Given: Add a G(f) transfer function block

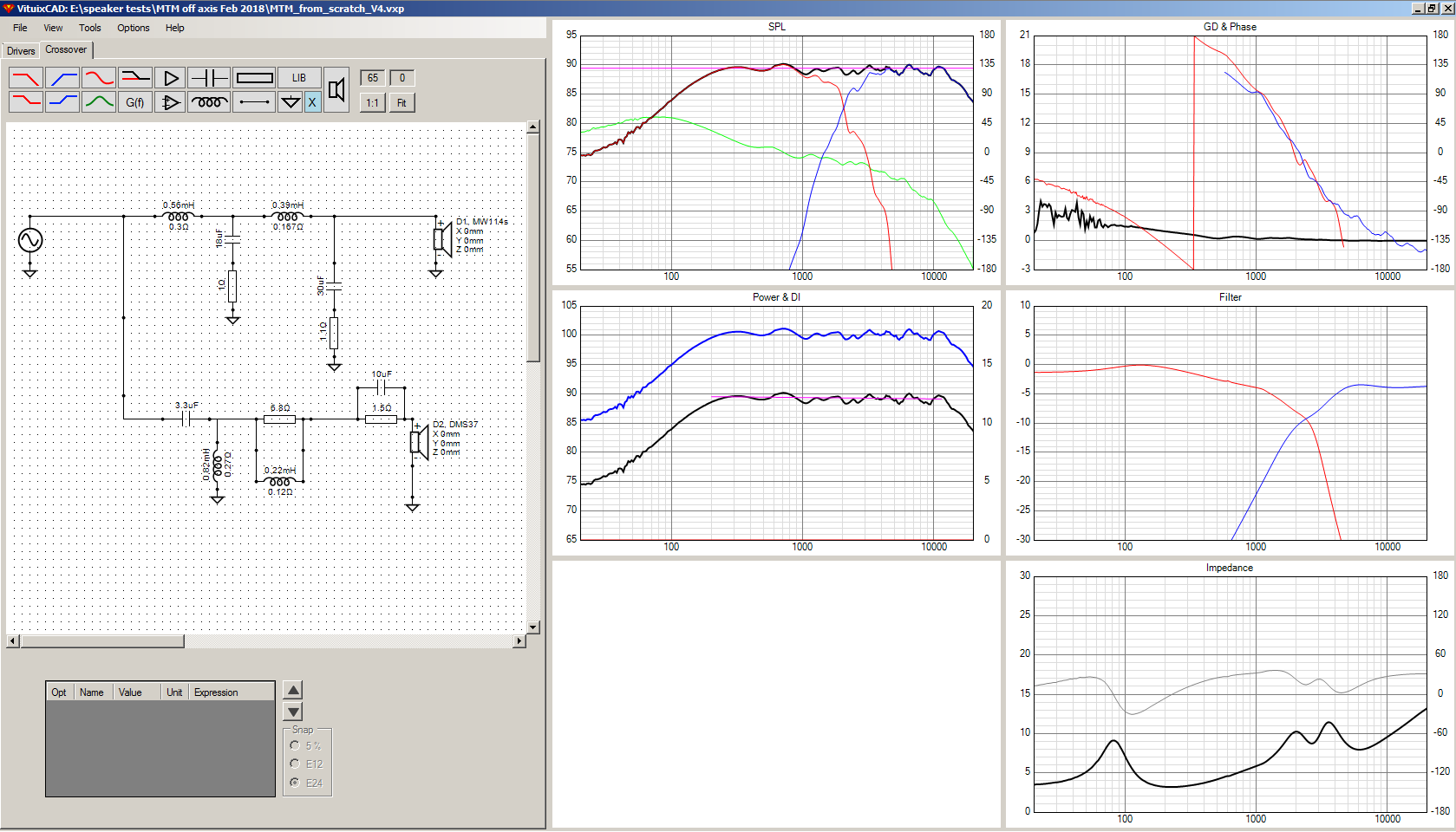Looking at the screenshot, I should (x=135, y=102).
